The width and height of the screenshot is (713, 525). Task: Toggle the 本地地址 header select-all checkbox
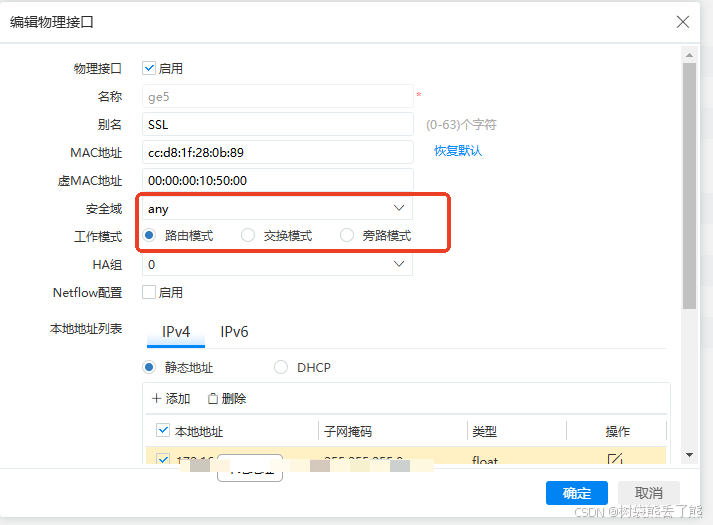(x=163, y=430)
